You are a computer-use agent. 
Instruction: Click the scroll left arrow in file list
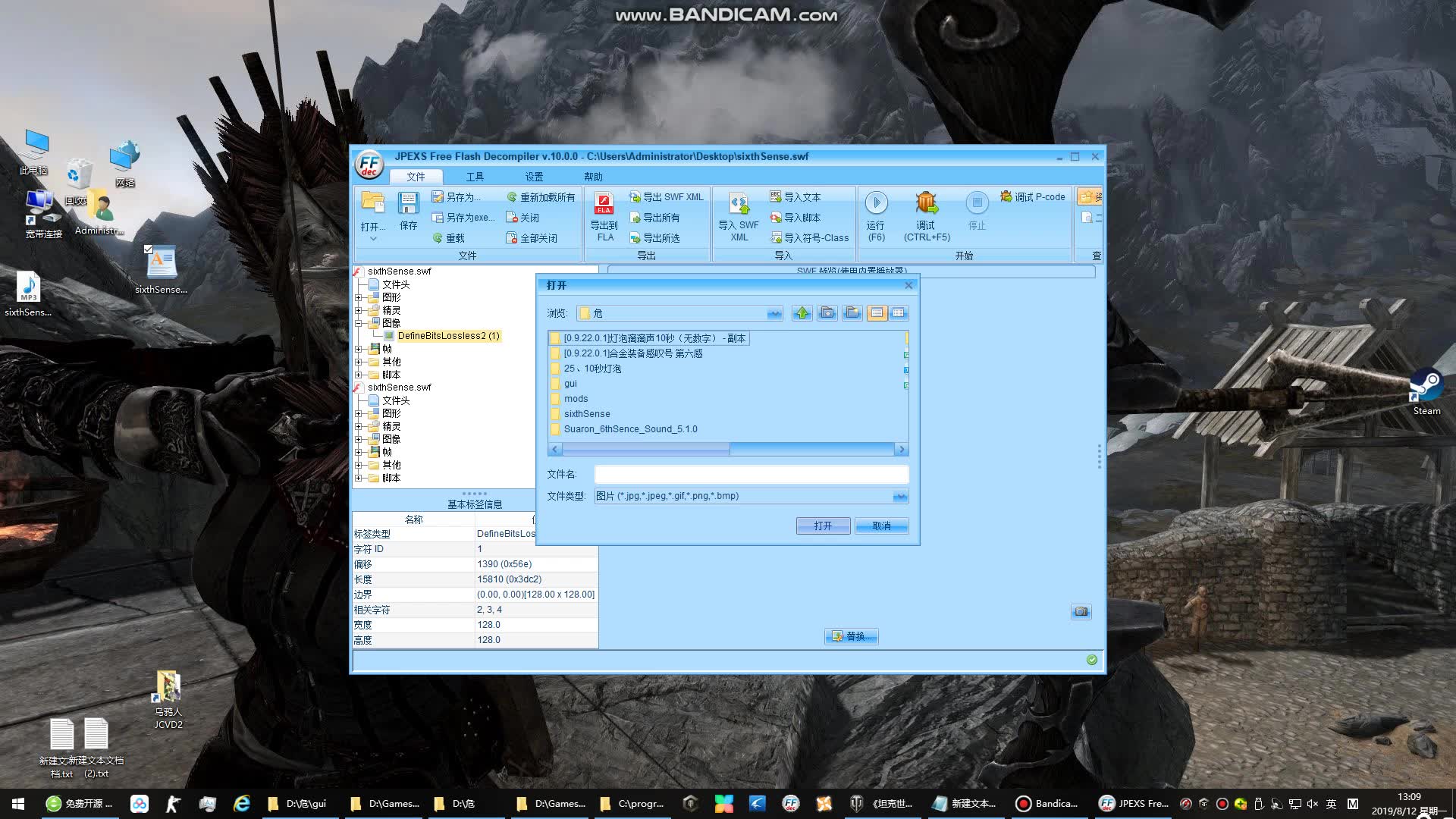pyautogui.click(x=555, y=450)
